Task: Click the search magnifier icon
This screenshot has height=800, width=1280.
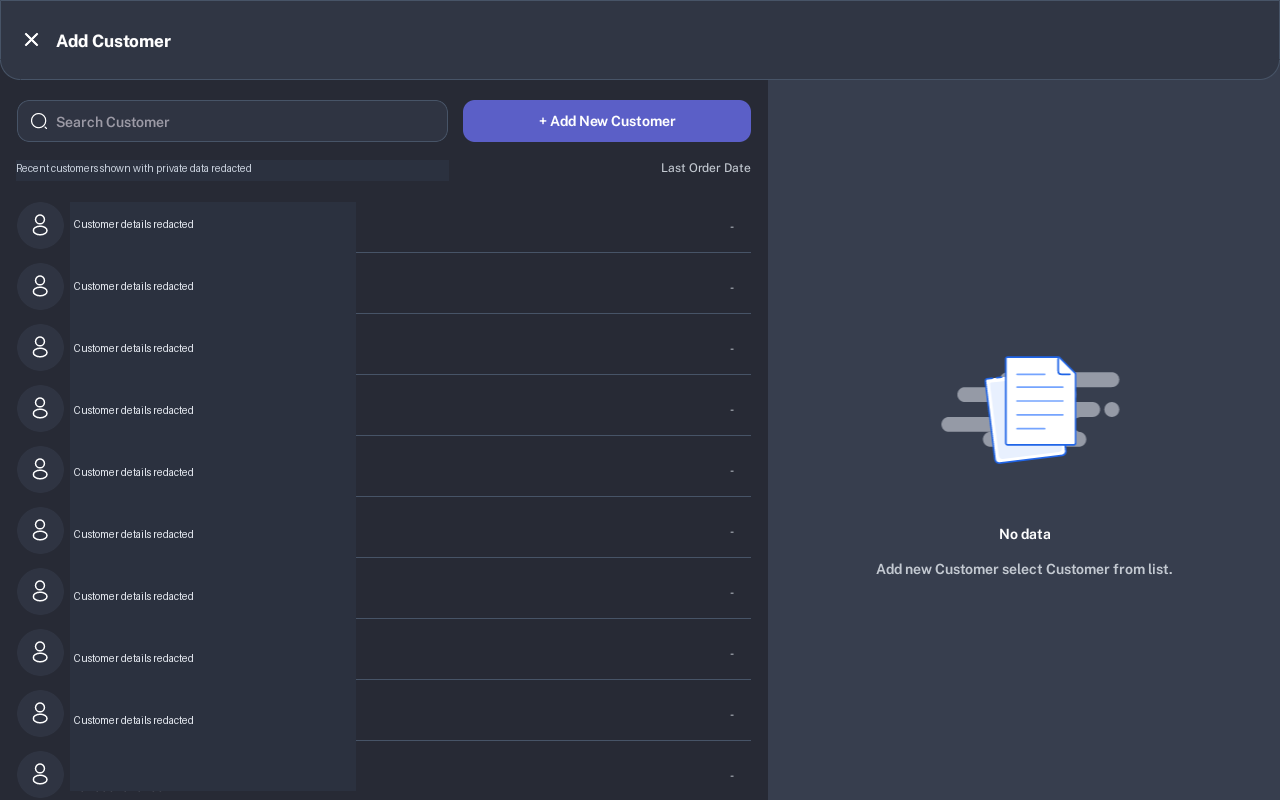Action: (x=39, y=121)
